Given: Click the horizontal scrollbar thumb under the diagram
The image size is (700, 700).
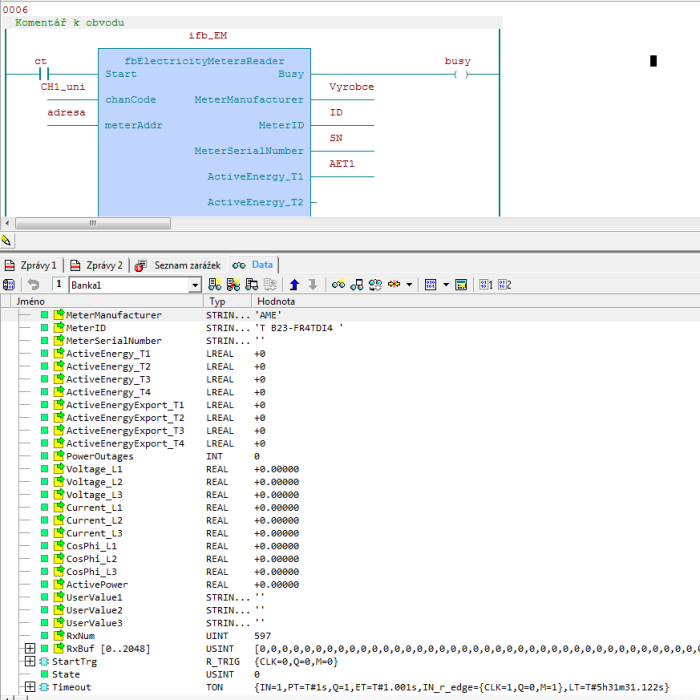Looking at the screenshot, I should (x=93, y=223).
